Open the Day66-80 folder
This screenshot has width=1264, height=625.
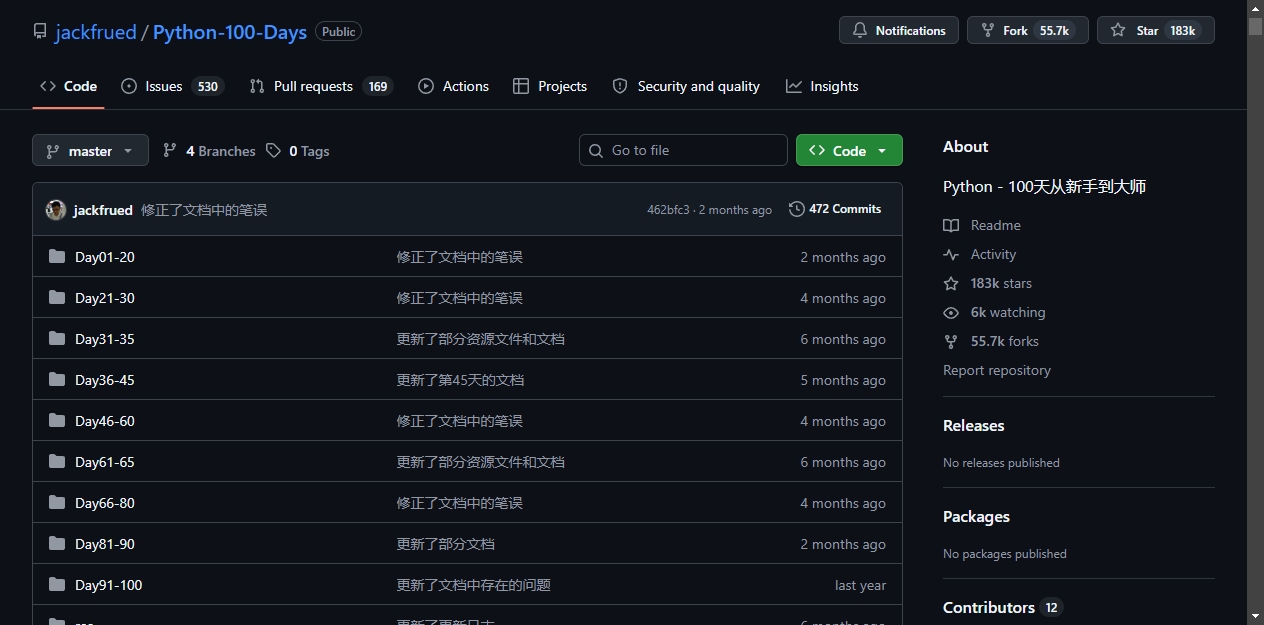pos(105,503)
